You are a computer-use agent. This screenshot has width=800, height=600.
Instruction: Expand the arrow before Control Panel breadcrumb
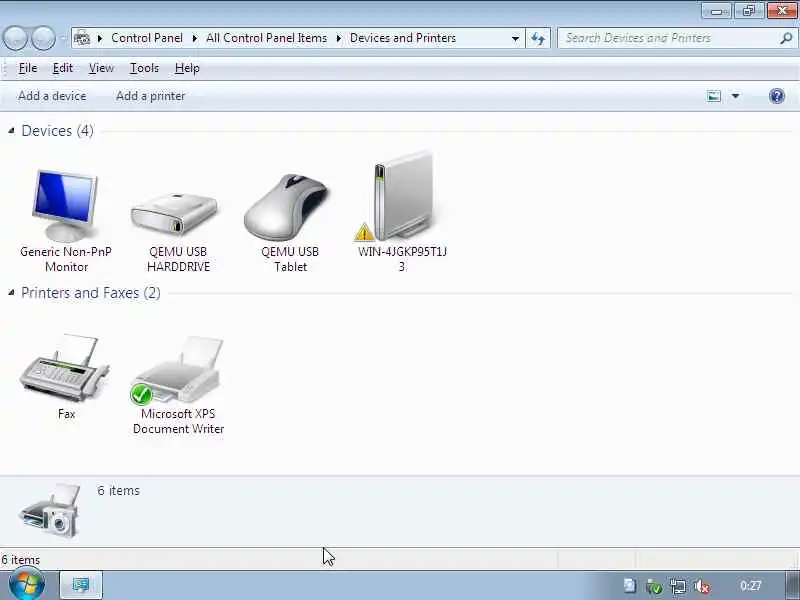[x=100, y=38]
